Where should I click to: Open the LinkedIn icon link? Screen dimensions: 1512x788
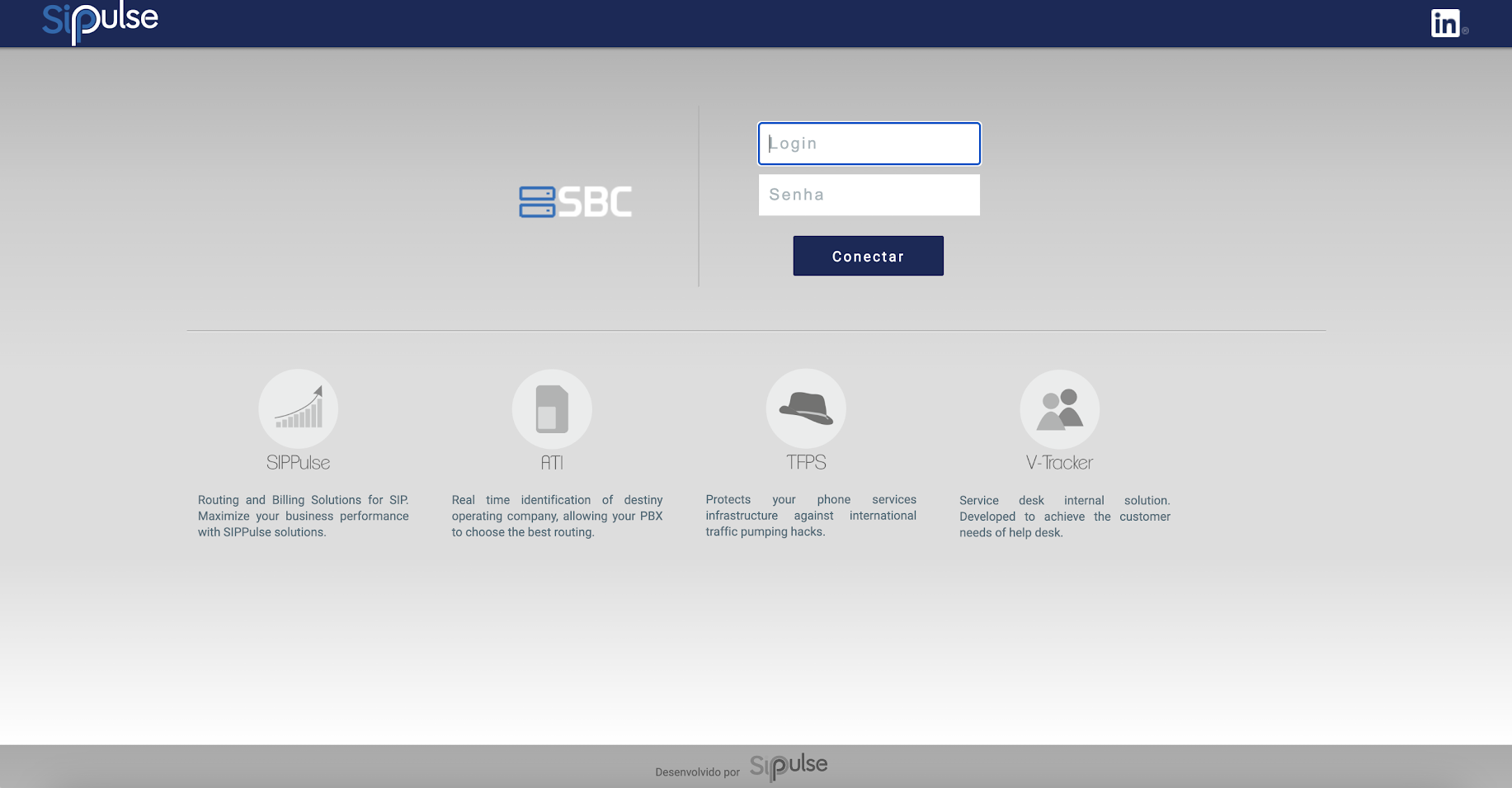point(1445,23)
